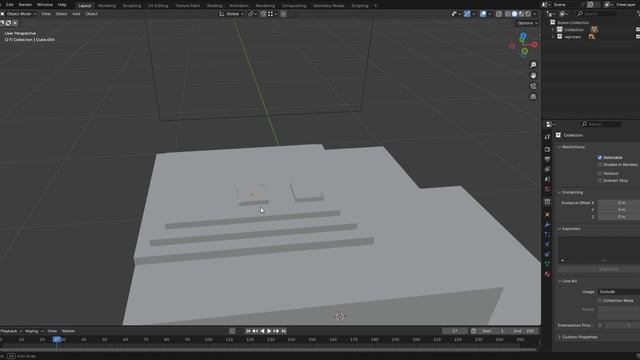
Task: Toggle snapping magnet in viewport header
Action: point(263,14)
